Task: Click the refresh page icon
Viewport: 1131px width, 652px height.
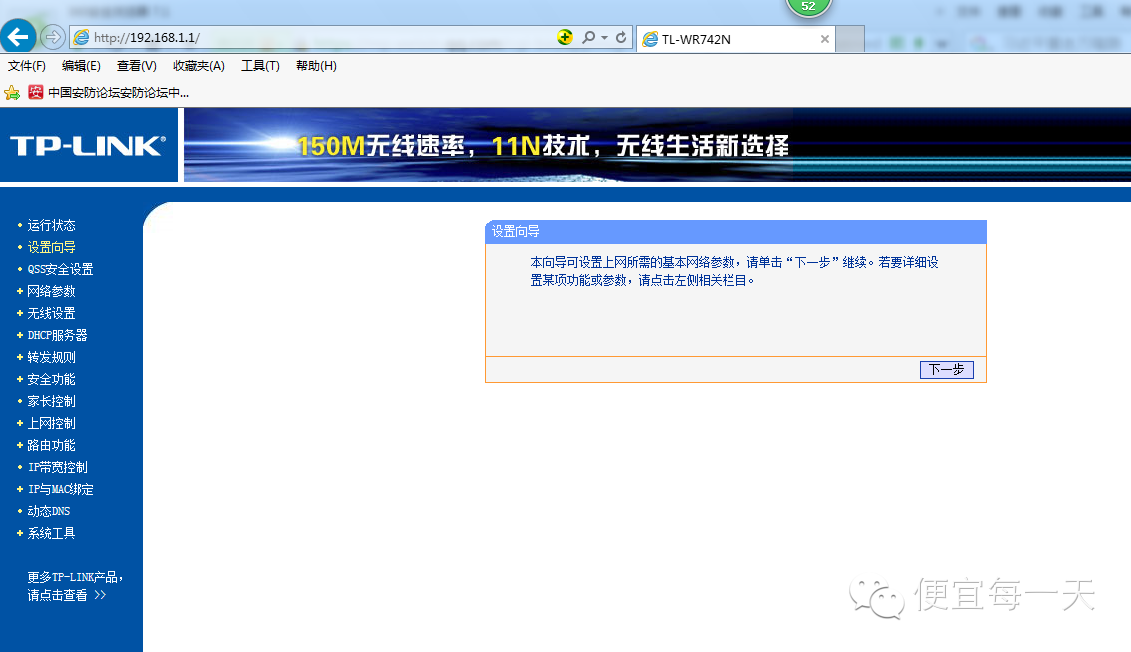Action: [621, 37]
